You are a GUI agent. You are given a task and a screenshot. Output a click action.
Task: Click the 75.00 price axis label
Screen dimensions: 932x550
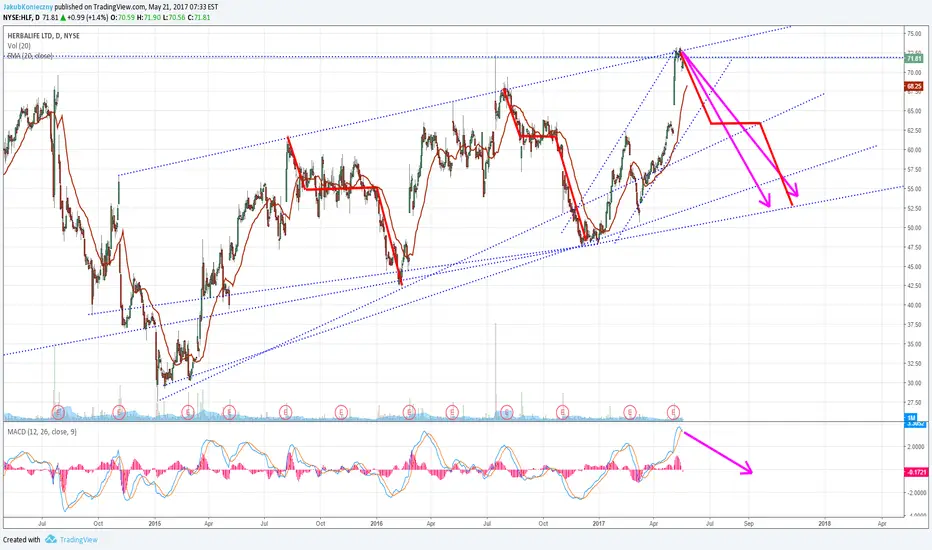point(914,34)
